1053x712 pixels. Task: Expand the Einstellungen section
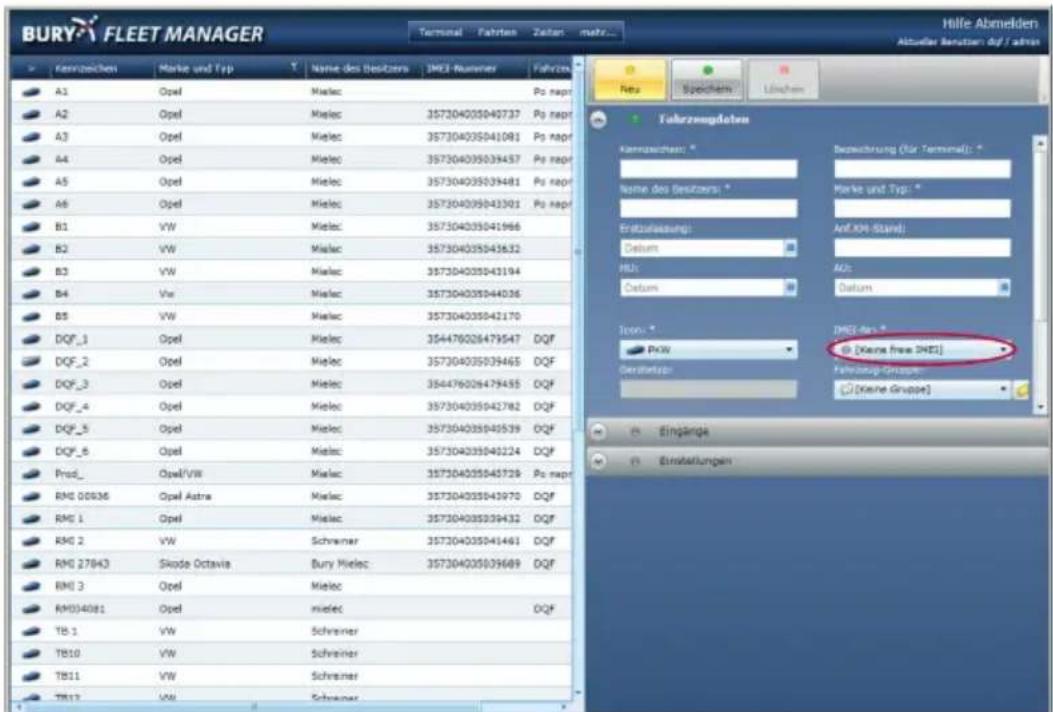coord(598,461)
